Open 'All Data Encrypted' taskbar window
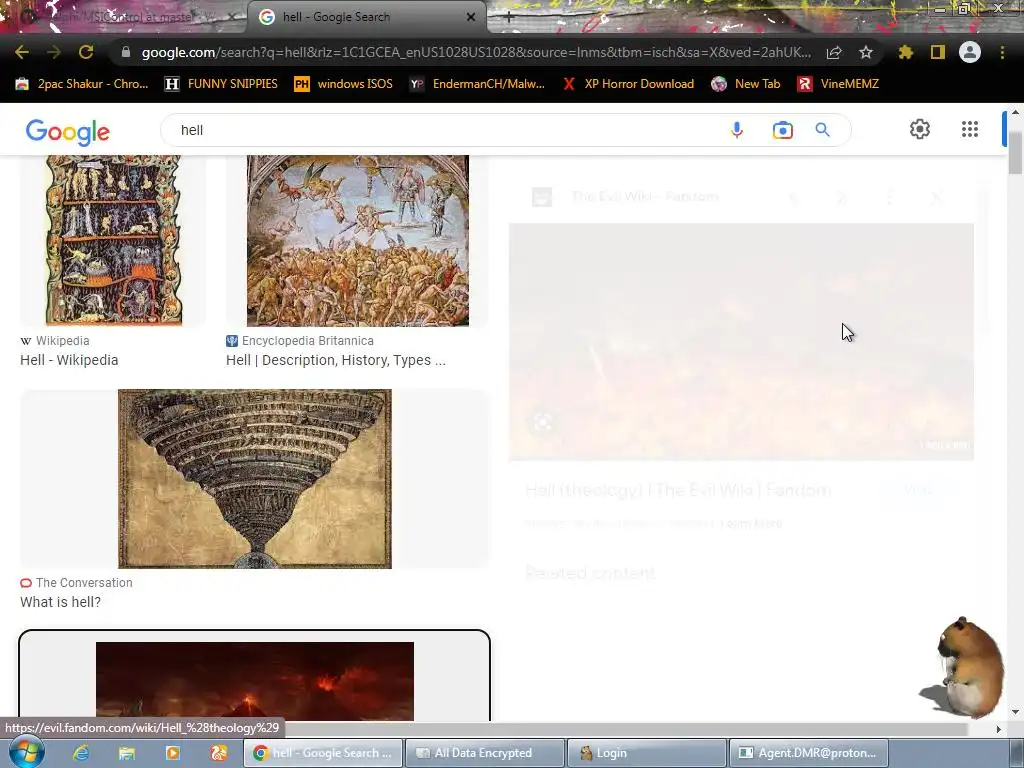Viewport: 1024px width, 768px height. click(484, 753)
